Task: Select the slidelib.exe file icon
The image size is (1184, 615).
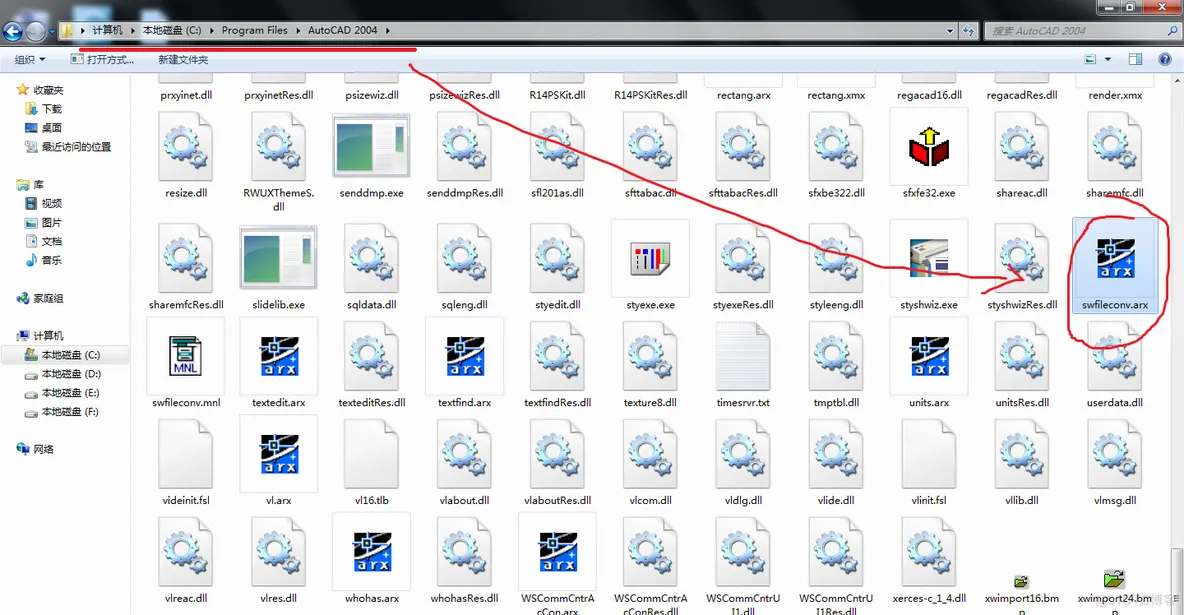Action: (279, 258)
